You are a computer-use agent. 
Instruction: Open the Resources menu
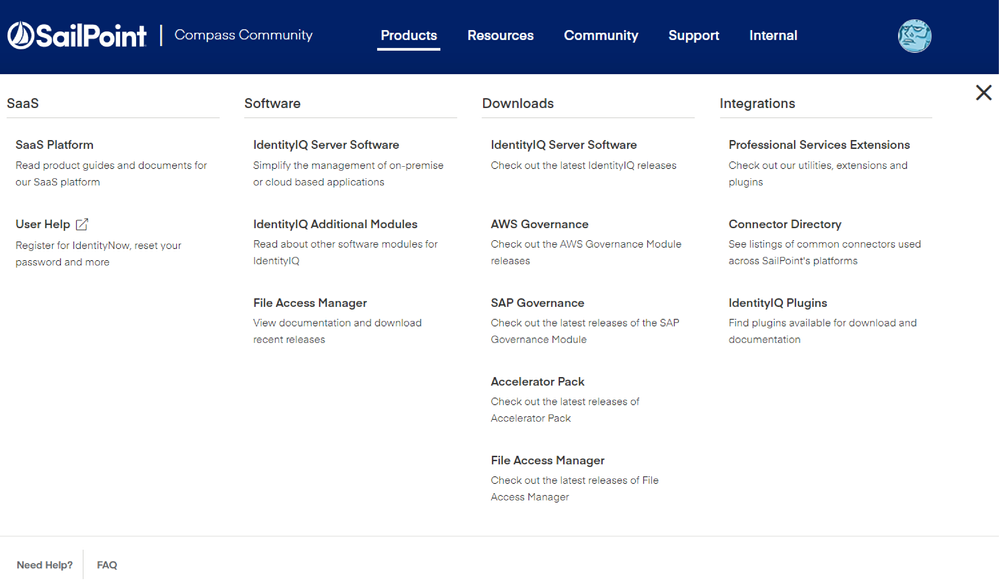click(x=500, y=36)
